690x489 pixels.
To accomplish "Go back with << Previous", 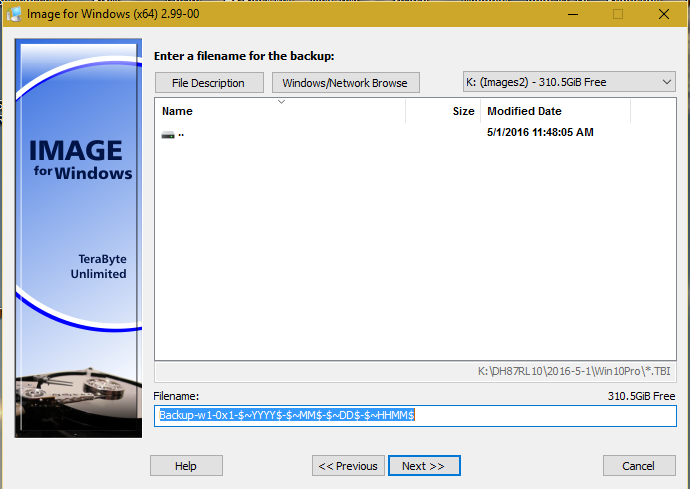I will pos(348,466).
